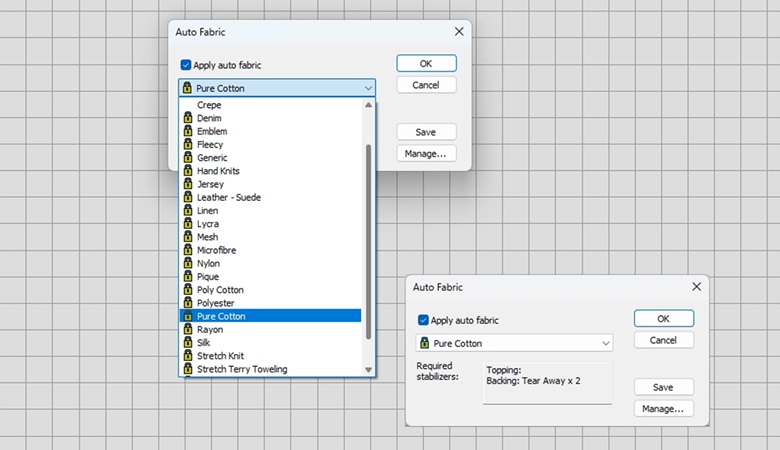The width and height of the screenshot is (780, 450).
Task: Click Manage... in the lower dialog
Action: [x=663, y=408]
